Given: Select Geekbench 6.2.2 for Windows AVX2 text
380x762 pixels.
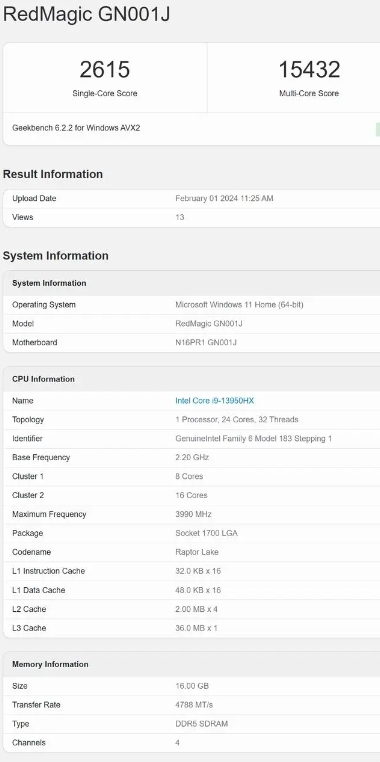Looking at the screenshot, I should pyautogui.click(x=76, y=128).
